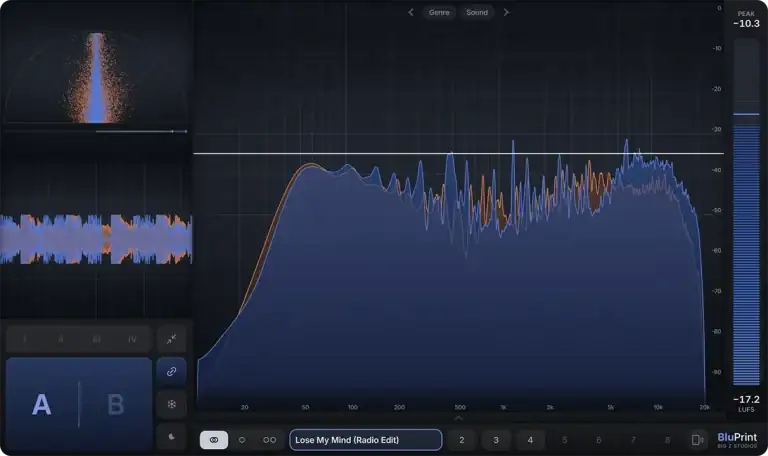
Task: Select snapshot IV
Action: tap(132, 339)
